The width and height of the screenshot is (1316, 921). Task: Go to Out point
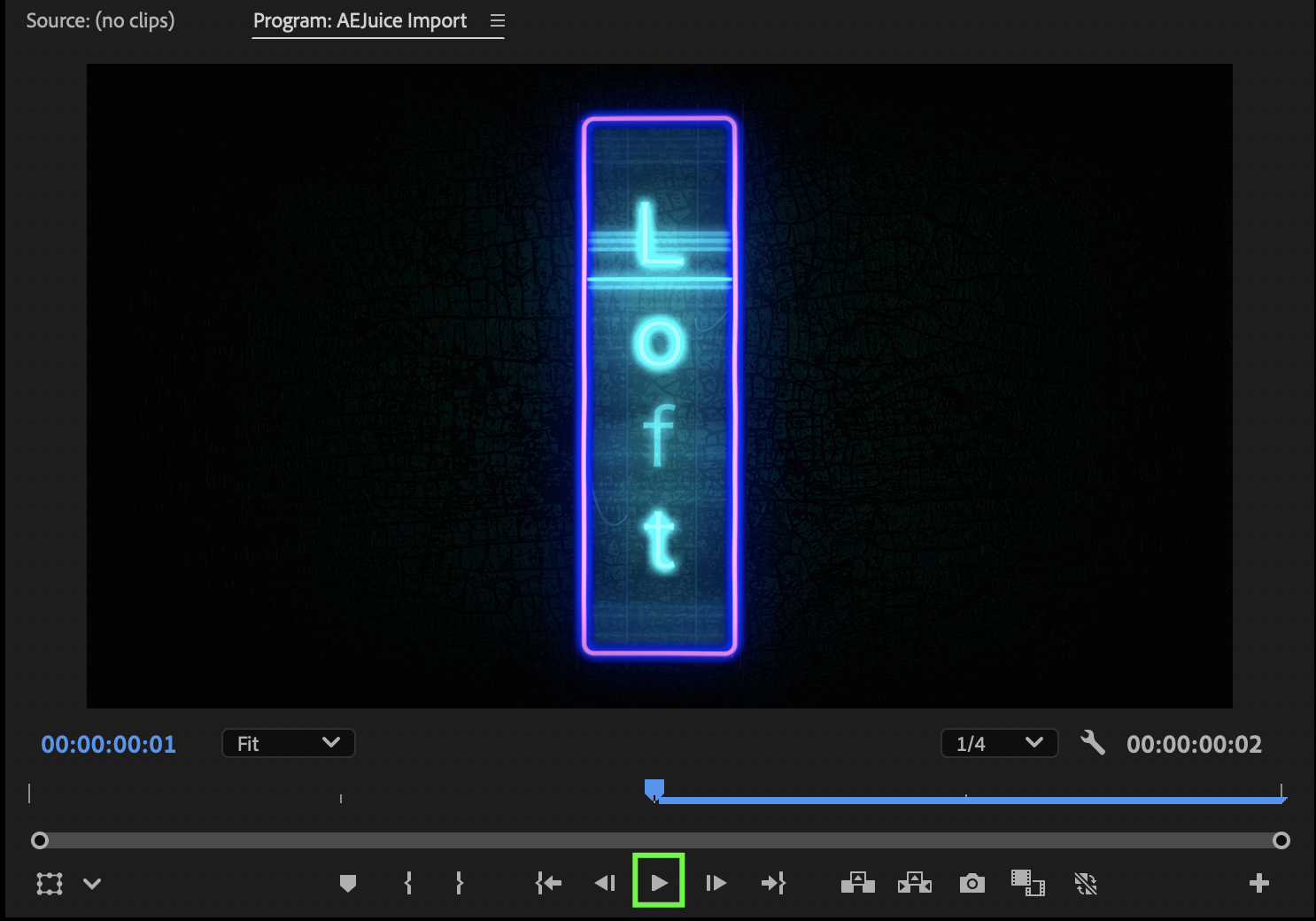coord(773,883)
